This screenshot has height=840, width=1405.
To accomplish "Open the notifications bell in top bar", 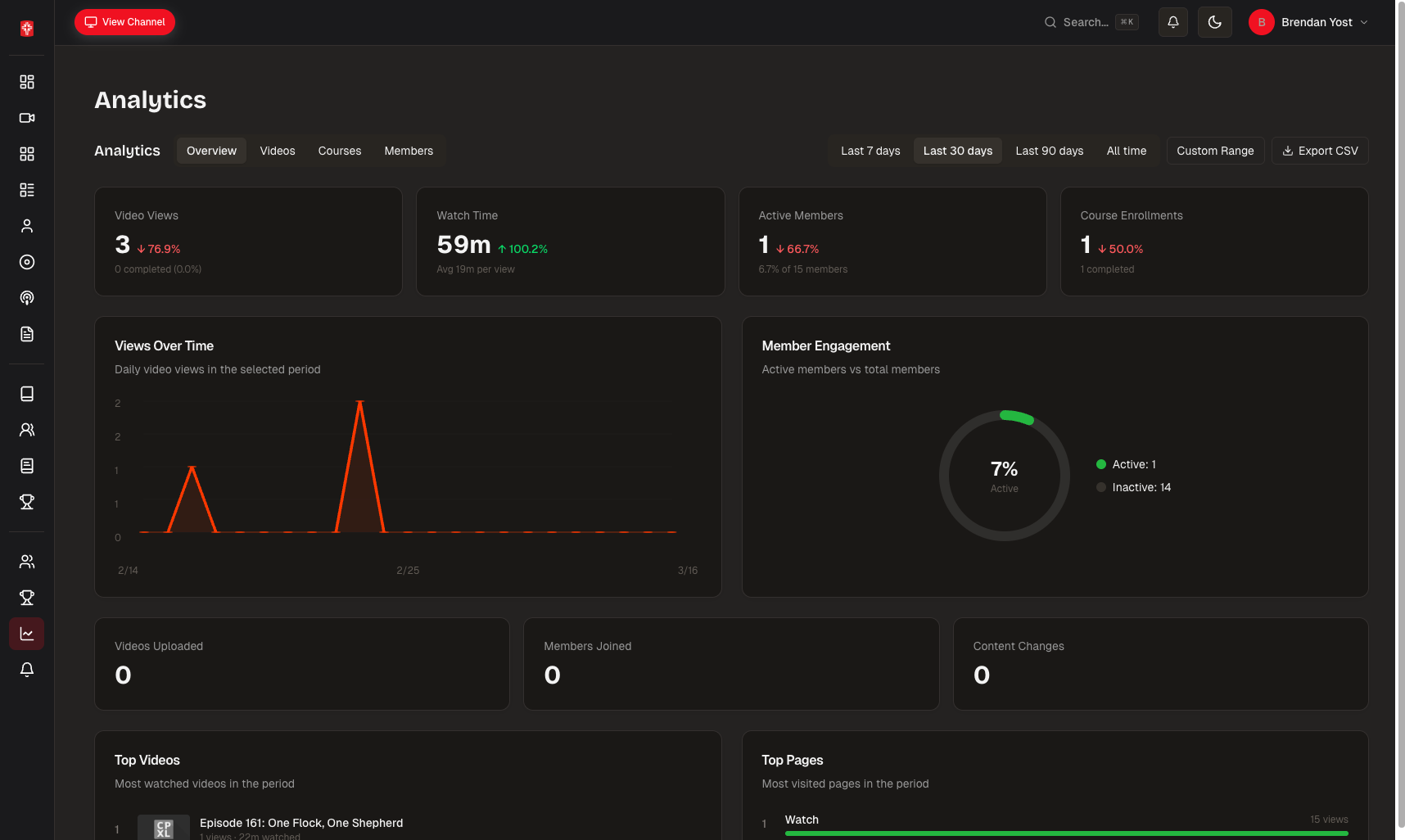I will [x=1172, y=22].
